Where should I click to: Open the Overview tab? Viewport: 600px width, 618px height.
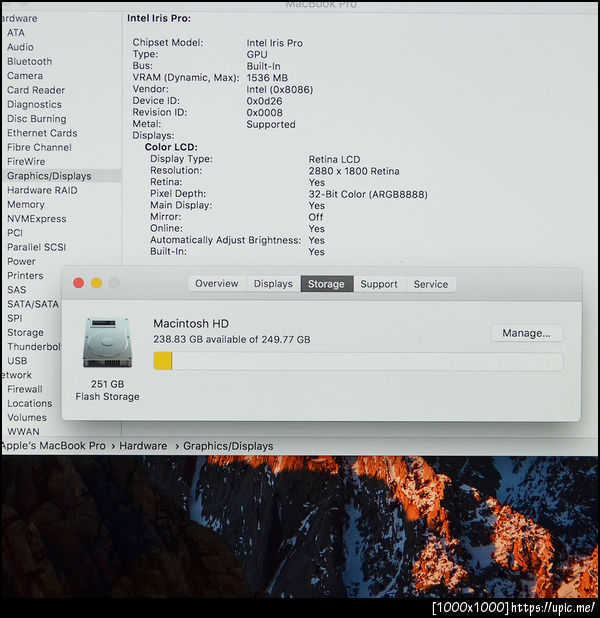[216, 284]
